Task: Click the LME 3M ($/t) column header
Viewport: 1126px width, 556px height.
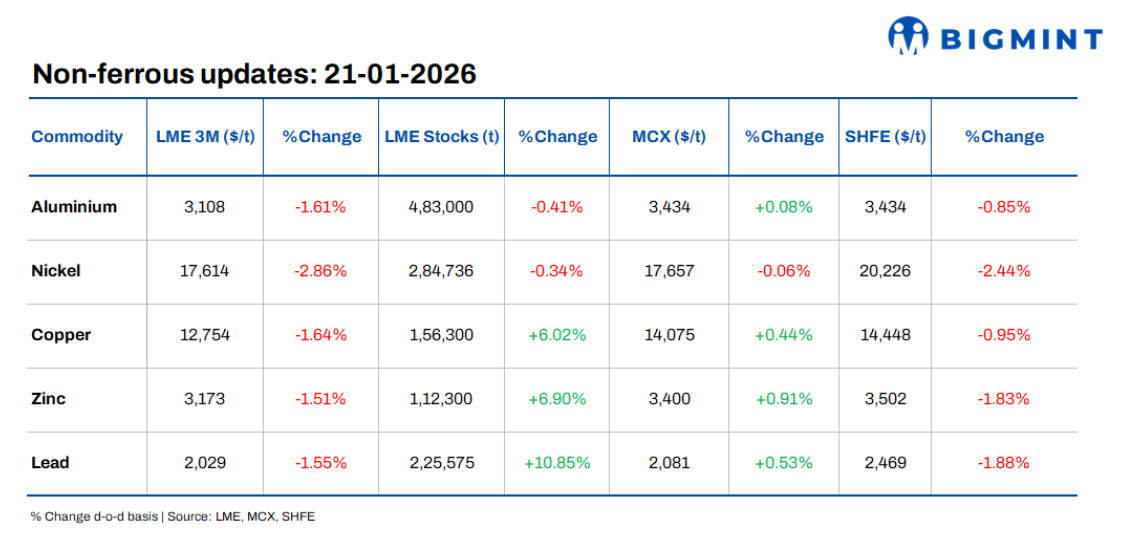Action: tap(206, 137)
